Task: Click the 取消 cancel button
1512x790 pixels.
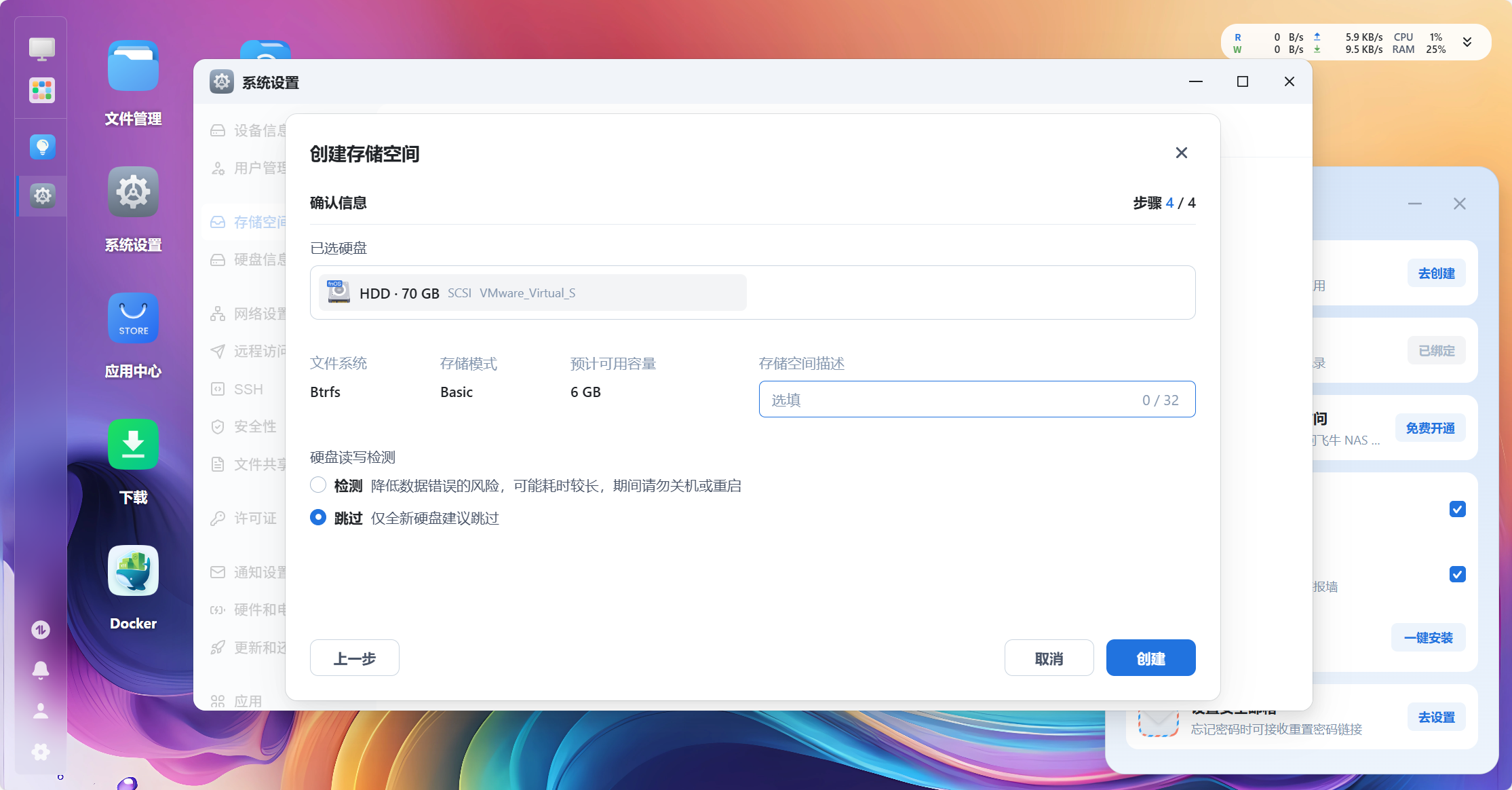Action: point(1049,658)
